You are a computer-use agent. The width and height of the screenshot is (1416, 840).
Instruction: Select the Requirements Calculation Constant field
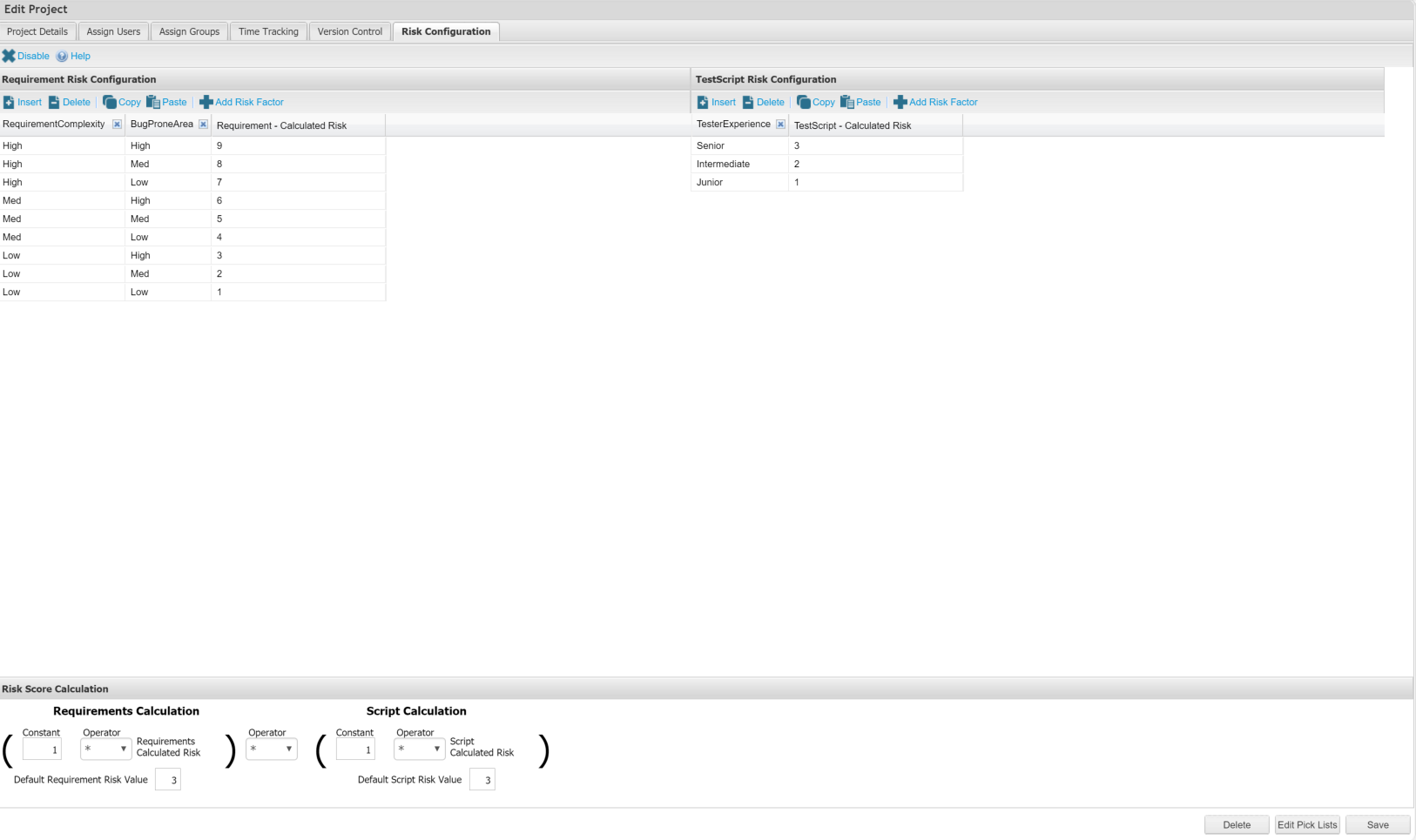point(42,749)
